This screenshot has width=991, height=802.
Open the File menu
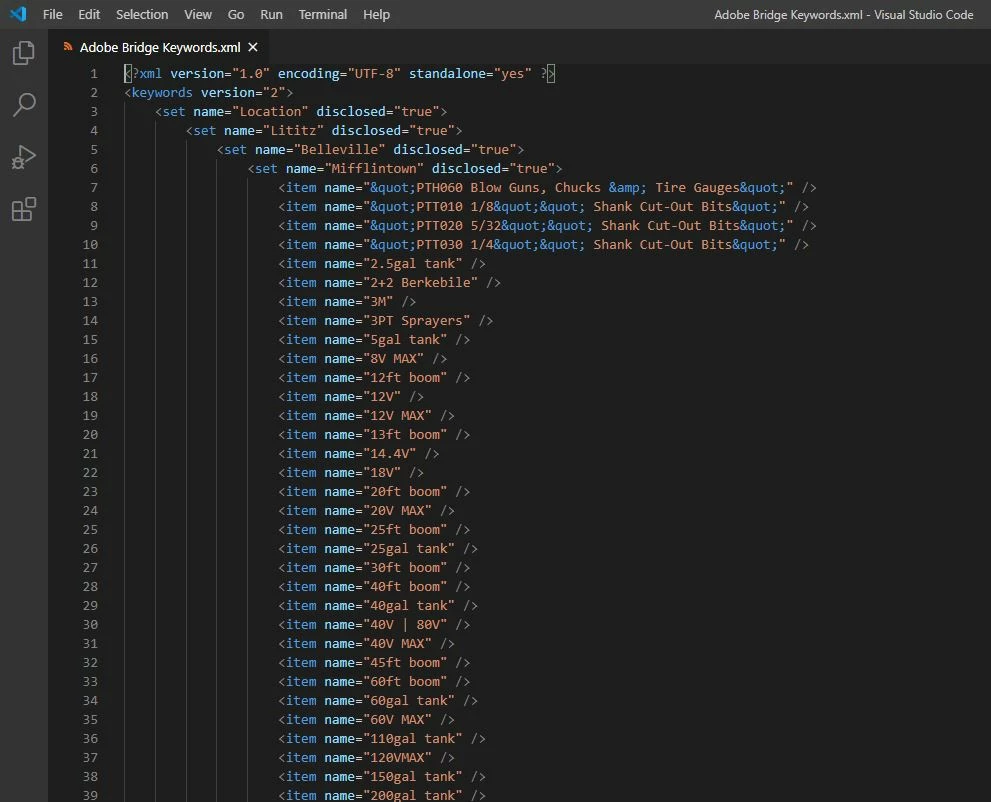[x=52, y=15]
